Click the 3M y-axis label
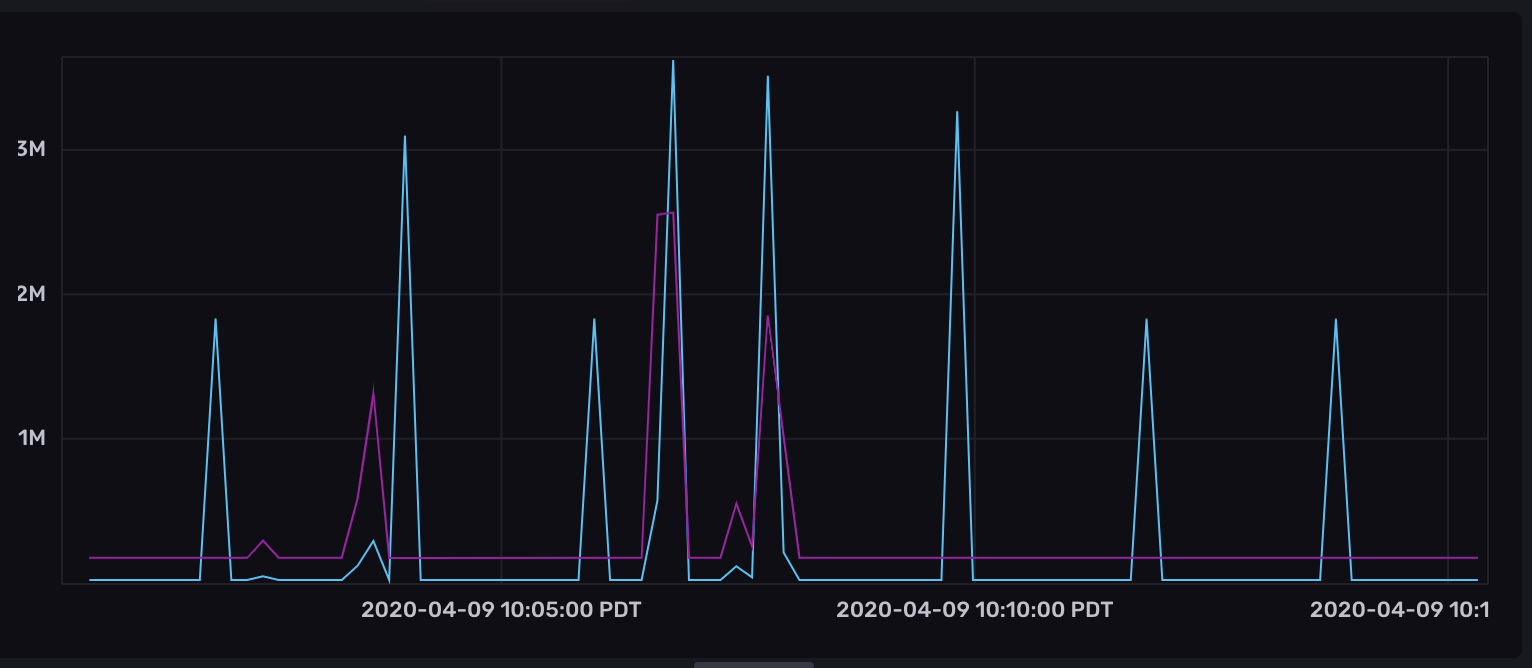 (30, 150)
